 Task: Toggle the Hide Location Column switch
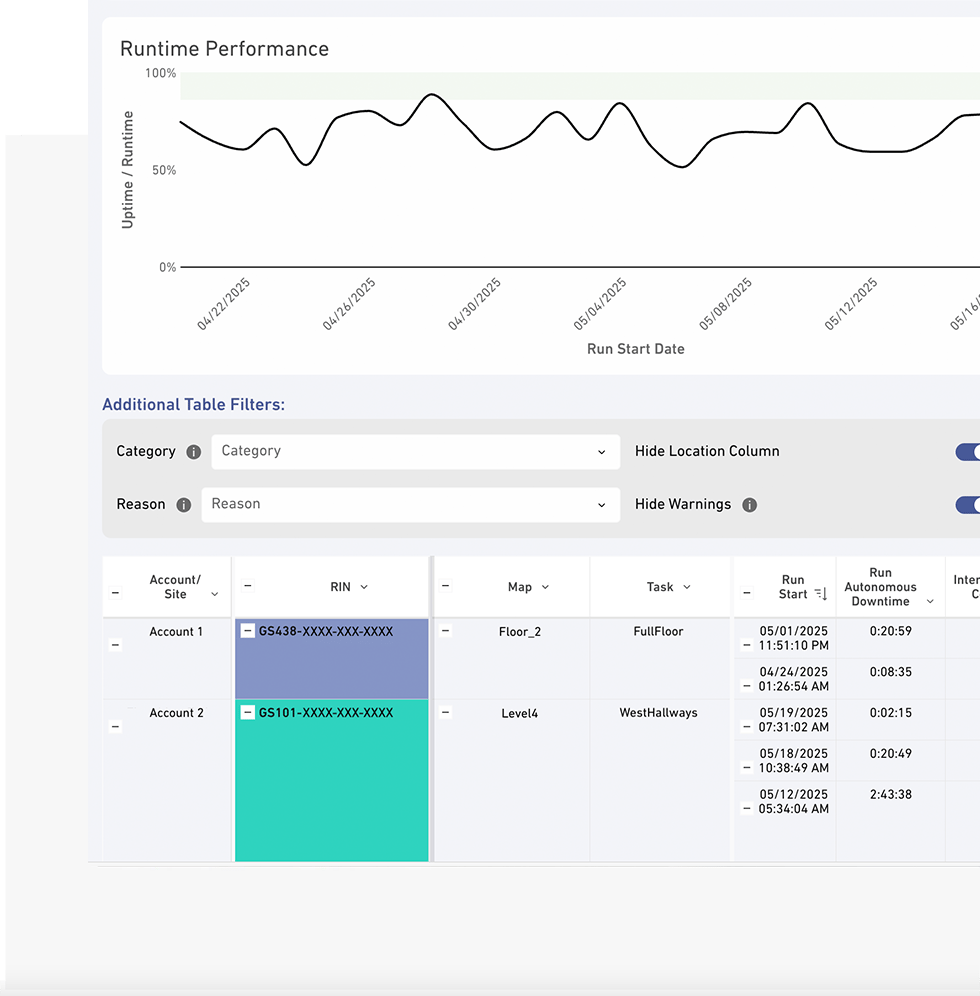(967, 452)
